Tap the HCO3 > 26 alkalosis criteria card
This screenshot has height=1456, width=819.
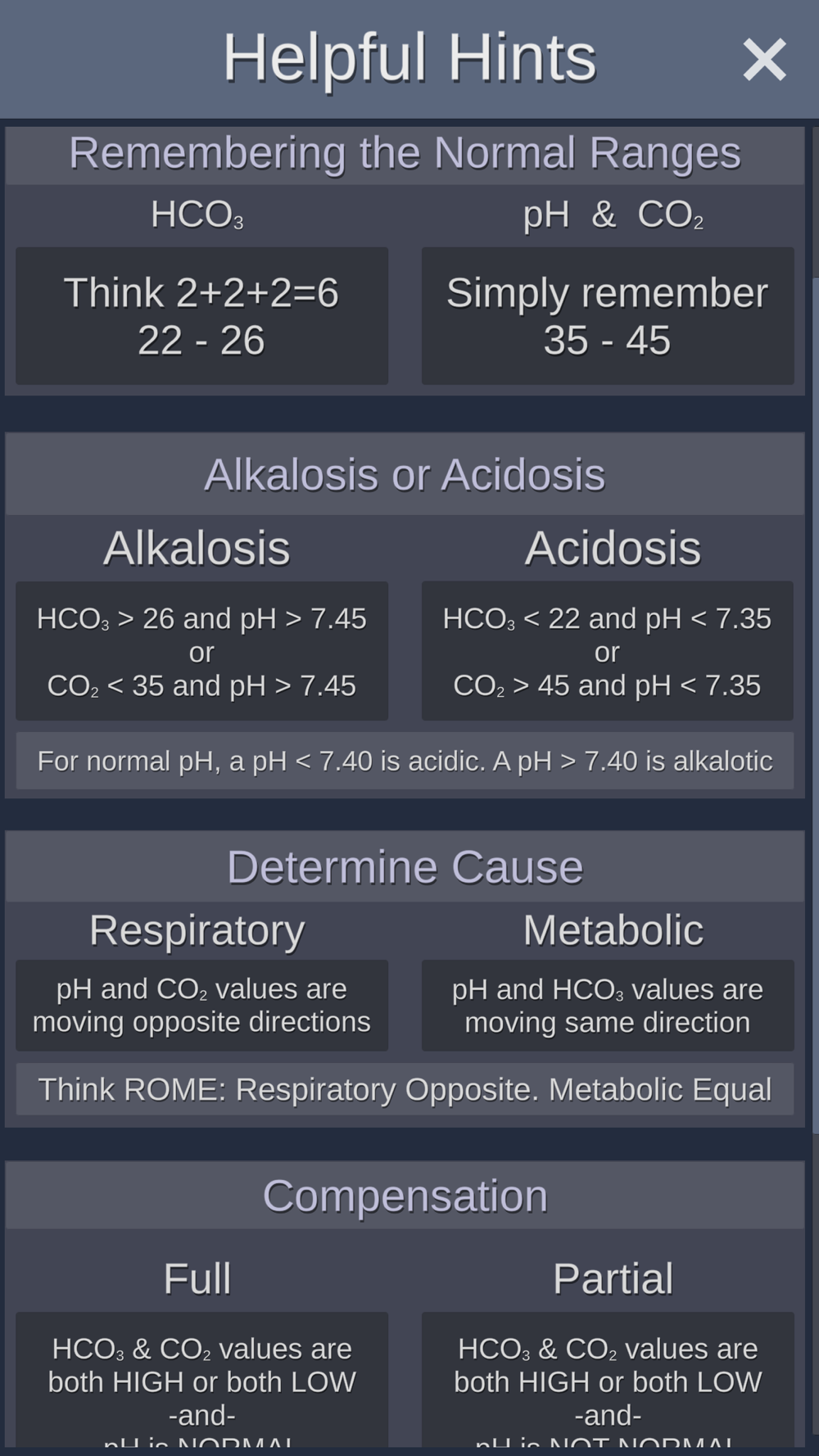coord(201,651)
